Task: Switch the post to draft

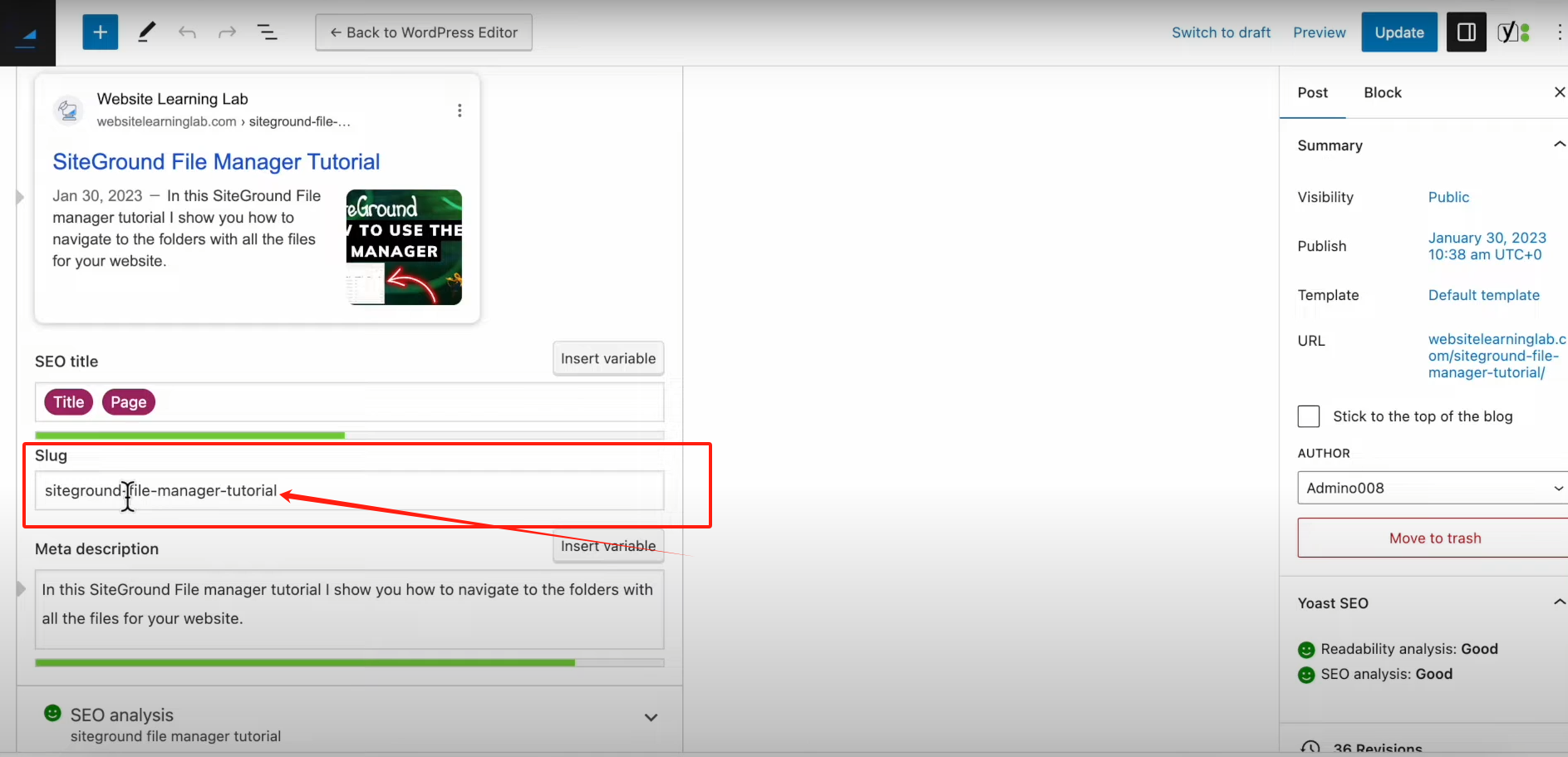Action: point(1221,32)
